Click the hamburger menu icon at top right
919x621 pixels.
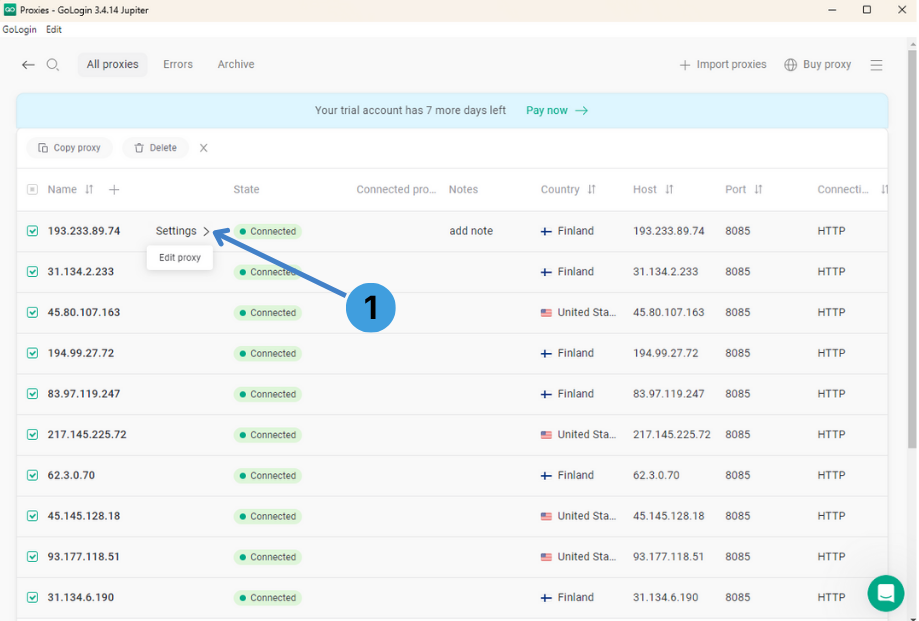pyautogui.click(x=876, y=65)
